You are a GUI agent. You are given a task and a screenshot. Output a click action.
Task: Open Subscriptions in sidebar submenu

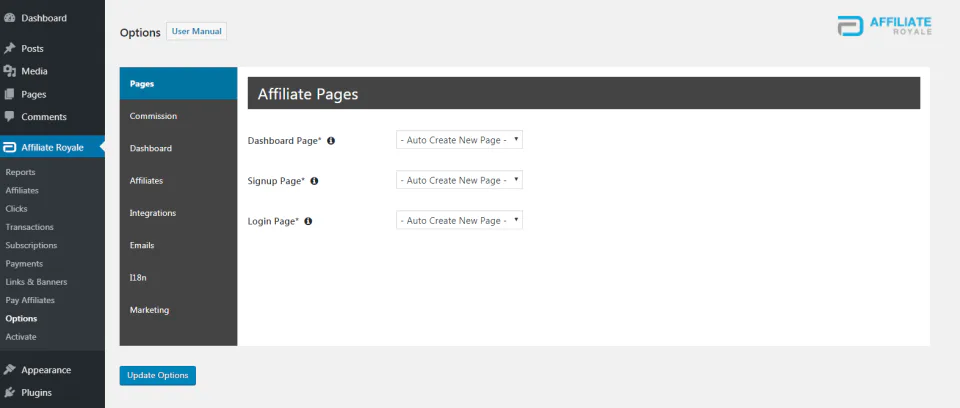(x=31, y=246)
